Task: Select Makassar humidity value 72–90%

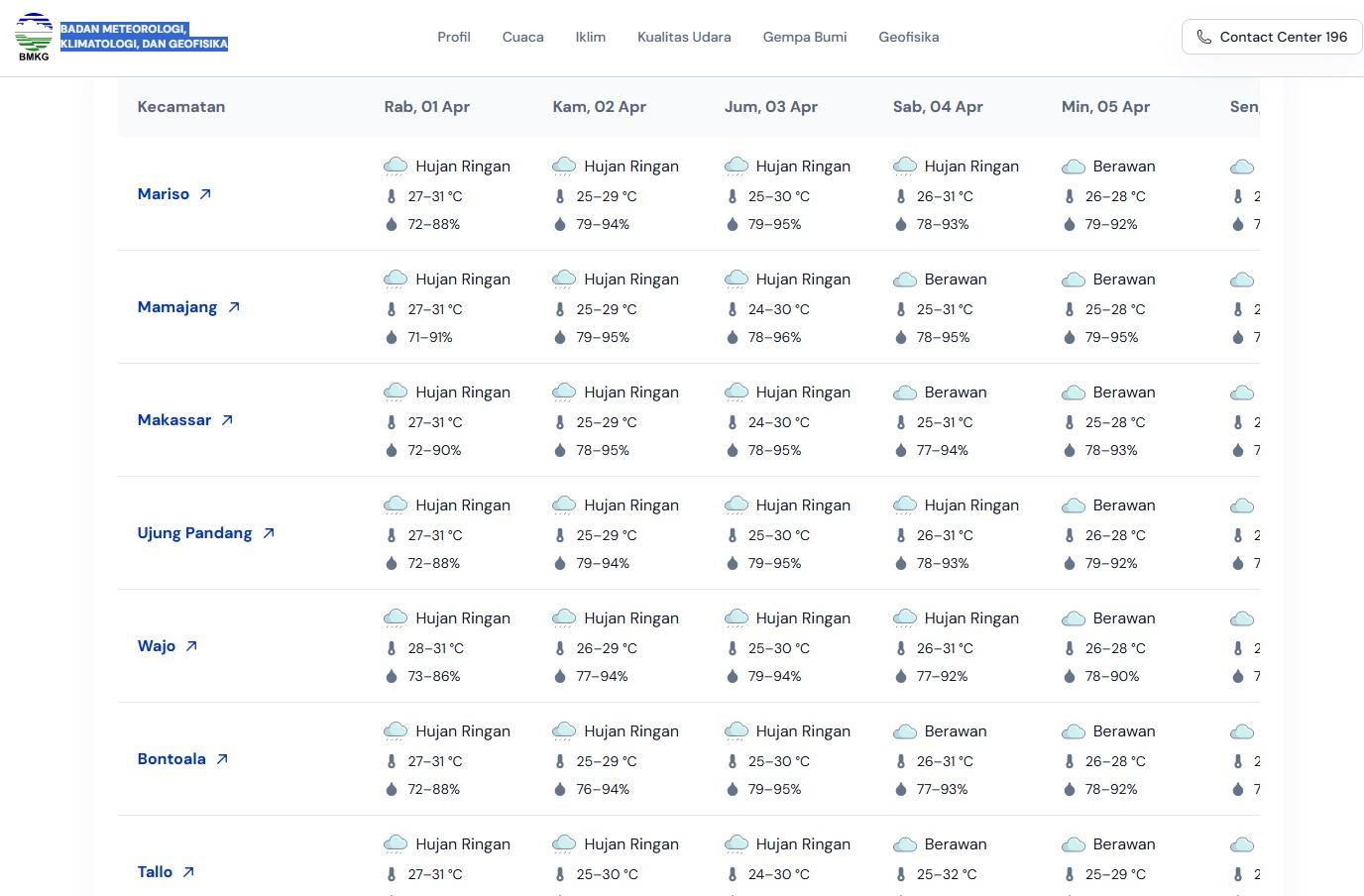Action: (x=435, y=450)
